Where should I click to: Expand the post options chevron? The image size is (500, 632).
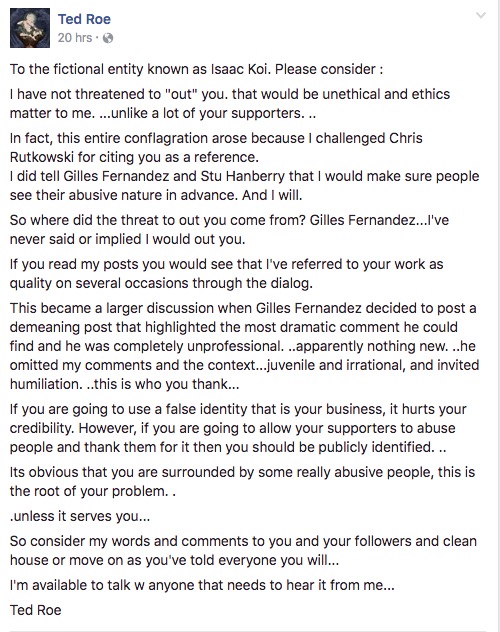(x=481, y=16)
